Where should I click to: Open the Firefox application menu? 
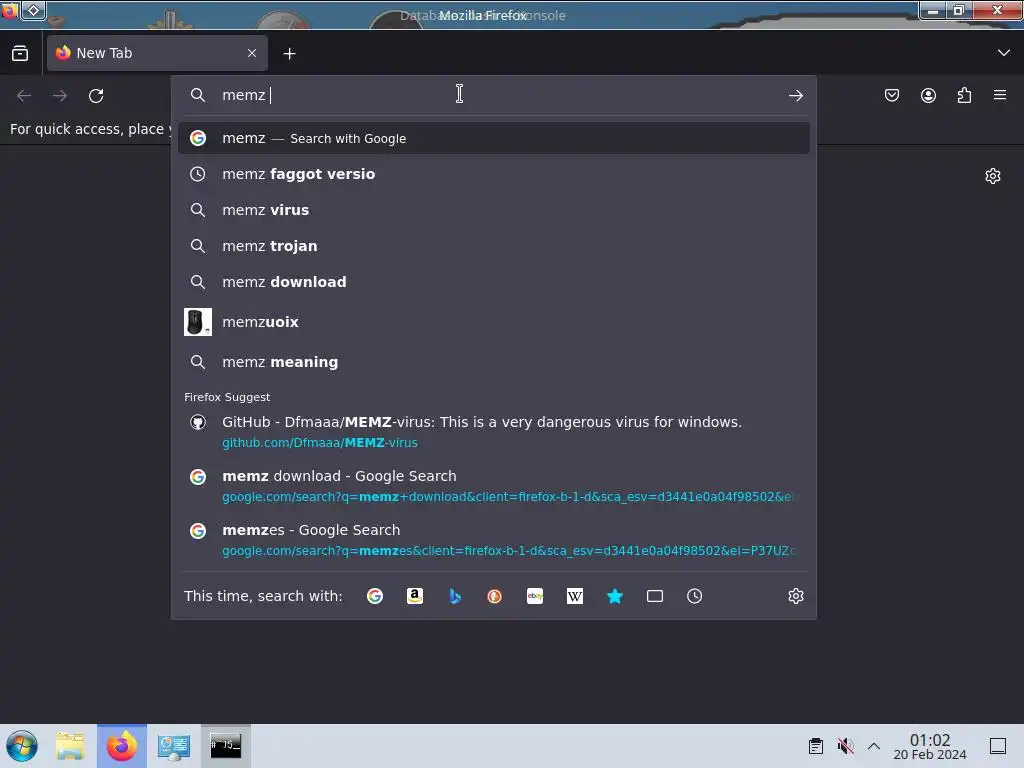point(1000,95)
